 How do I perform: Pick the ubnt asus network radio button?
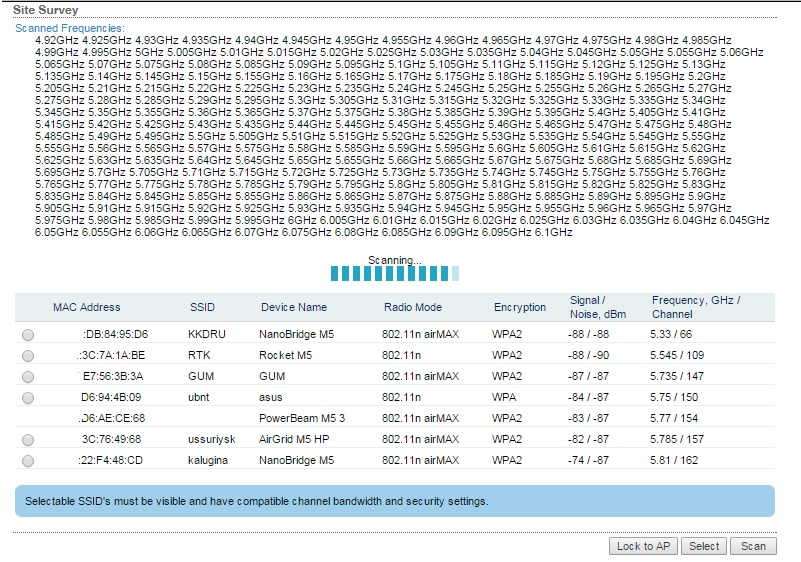pyautogui.click(x=28, y=398)
